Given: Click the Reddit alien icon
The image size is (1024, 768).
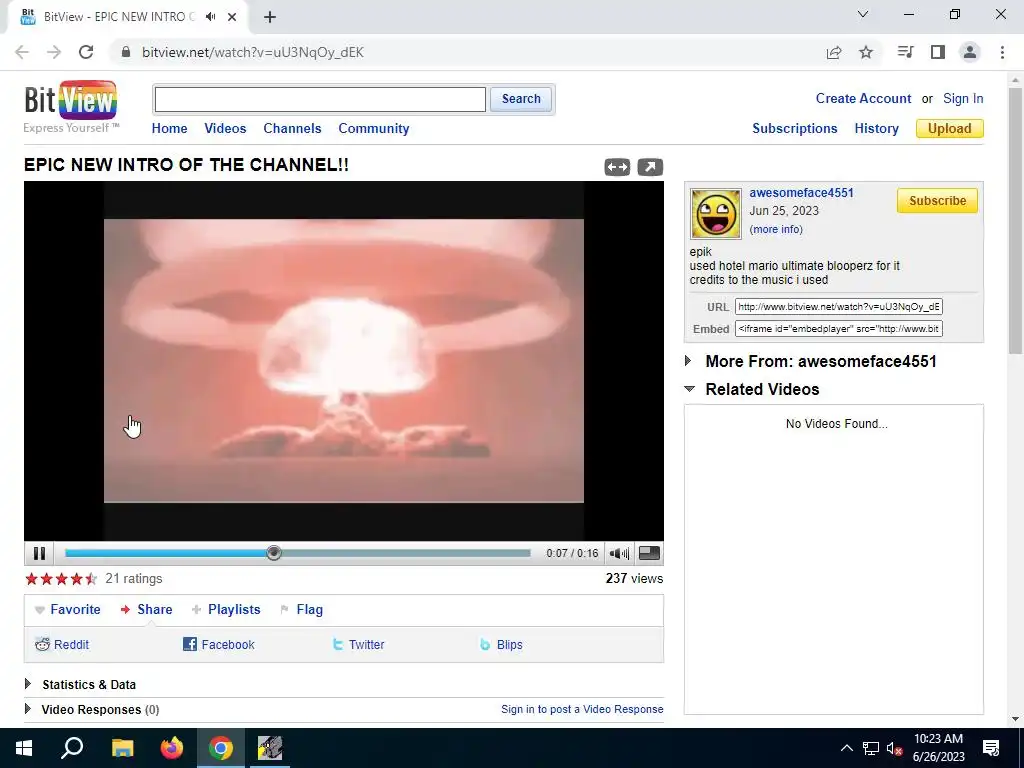Looking at the screenshot, I should point(42,645).
